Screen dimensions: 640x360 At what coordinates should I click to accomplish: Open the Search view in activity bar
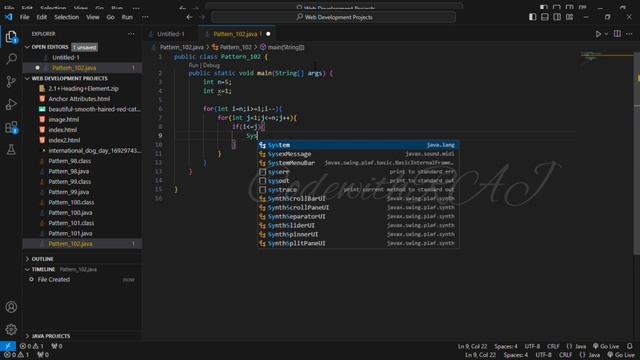[11, 59]
